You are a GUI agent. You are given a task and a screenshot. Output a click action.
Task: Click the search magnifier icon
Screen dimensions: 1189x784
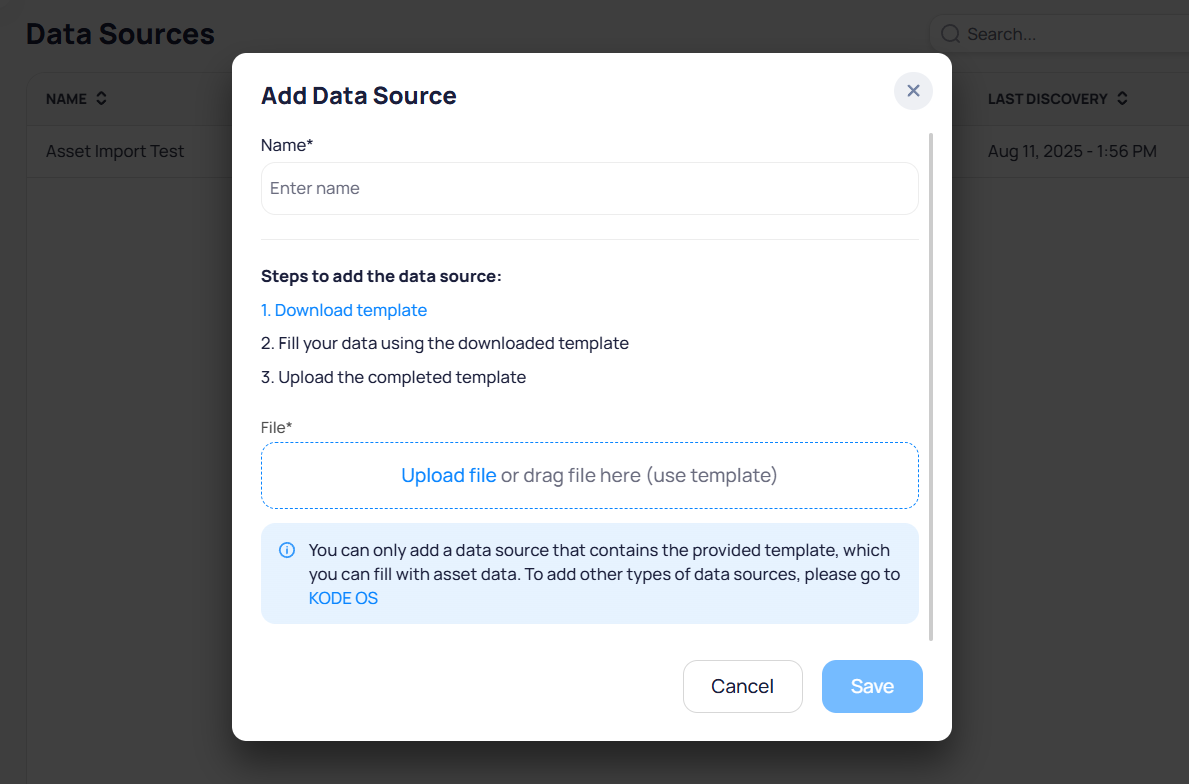coord(951,34)
